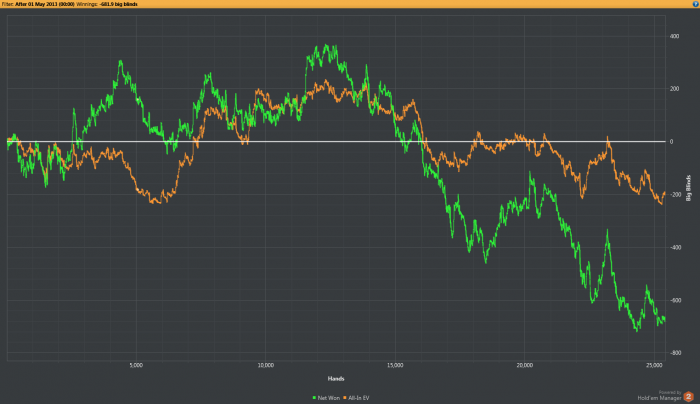Click the -600 big blinds axis label

(674, 300)
